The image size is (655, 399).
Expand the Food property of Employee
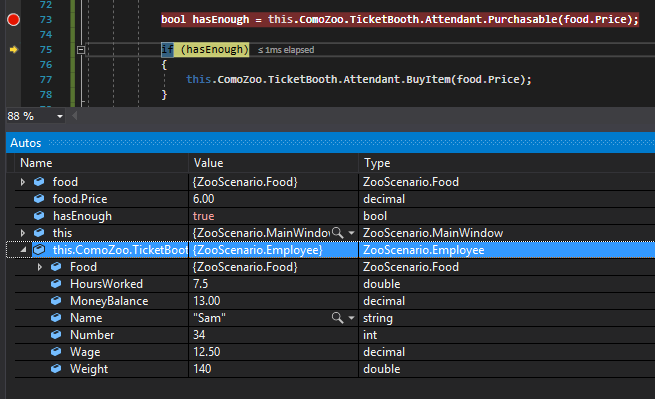(x=40, y=267)
